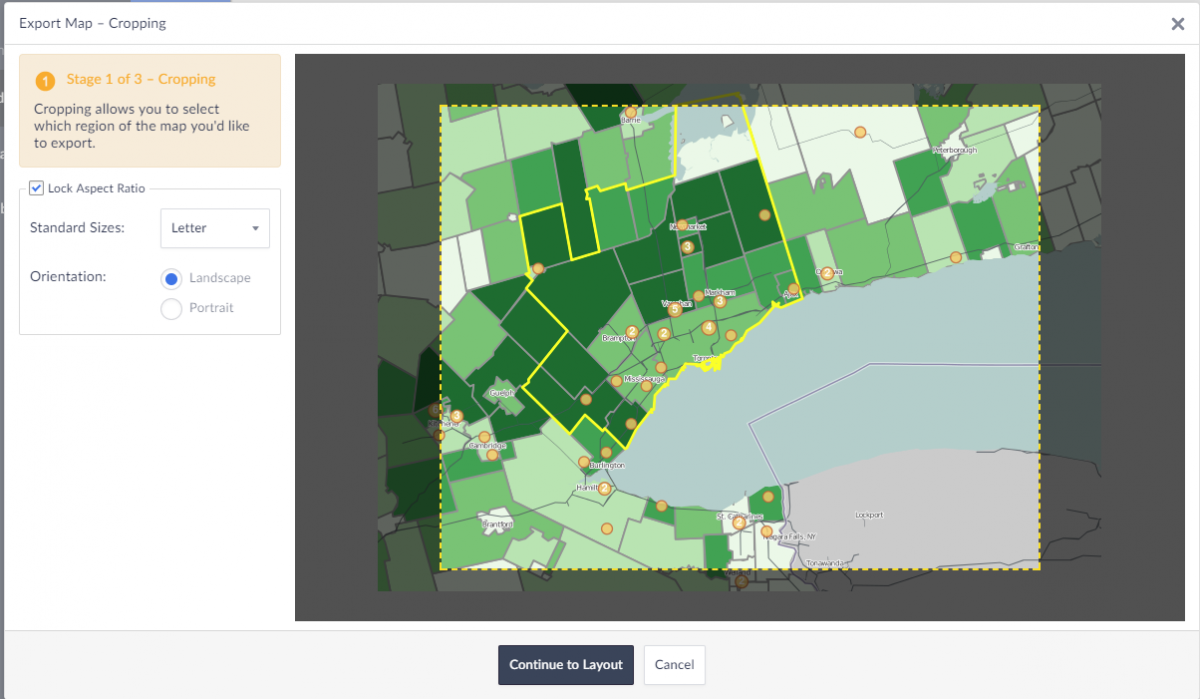The image size is (1200, 699).
Task: Select the Landscape orientation radio button
Action: pos(171,279)
